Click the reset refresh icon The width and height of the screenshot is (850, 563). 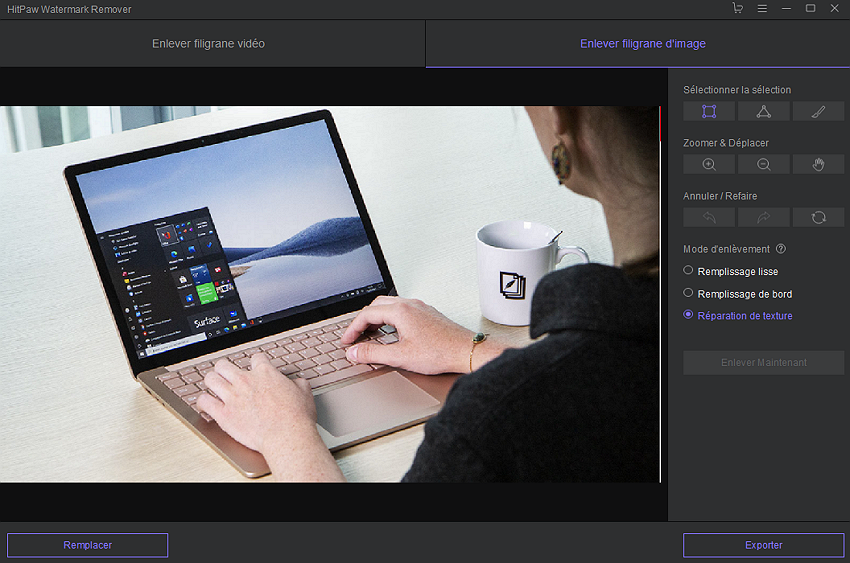(x=818, y=217)
